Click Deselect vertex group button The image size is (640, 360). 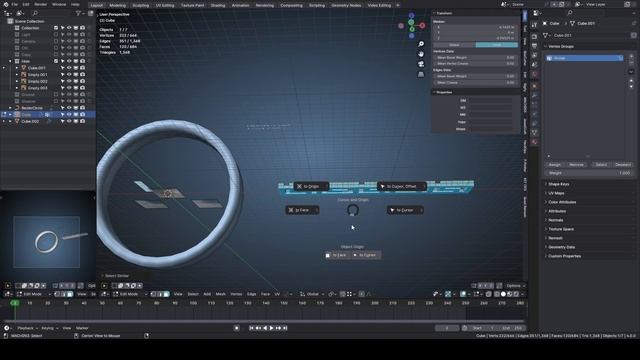click(x=623, y=164)
